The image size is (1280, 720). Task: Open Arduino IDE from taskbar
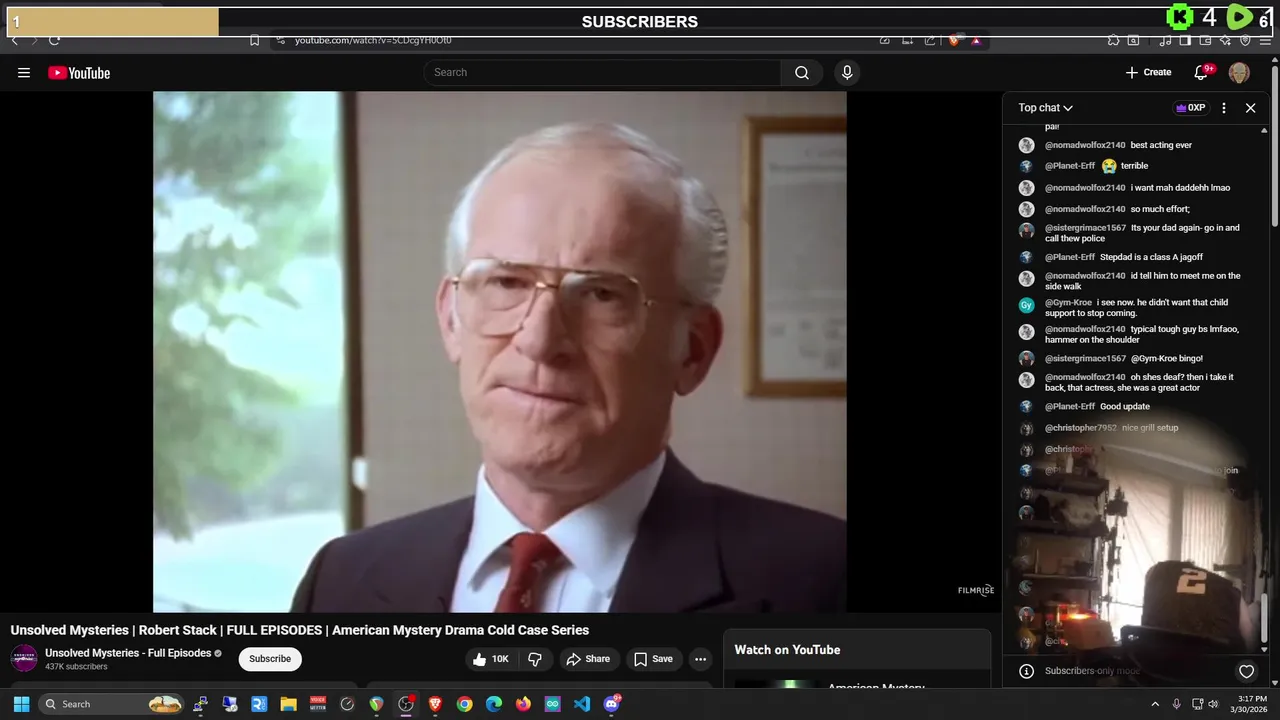pyautogui.click(x=553, y=704)
